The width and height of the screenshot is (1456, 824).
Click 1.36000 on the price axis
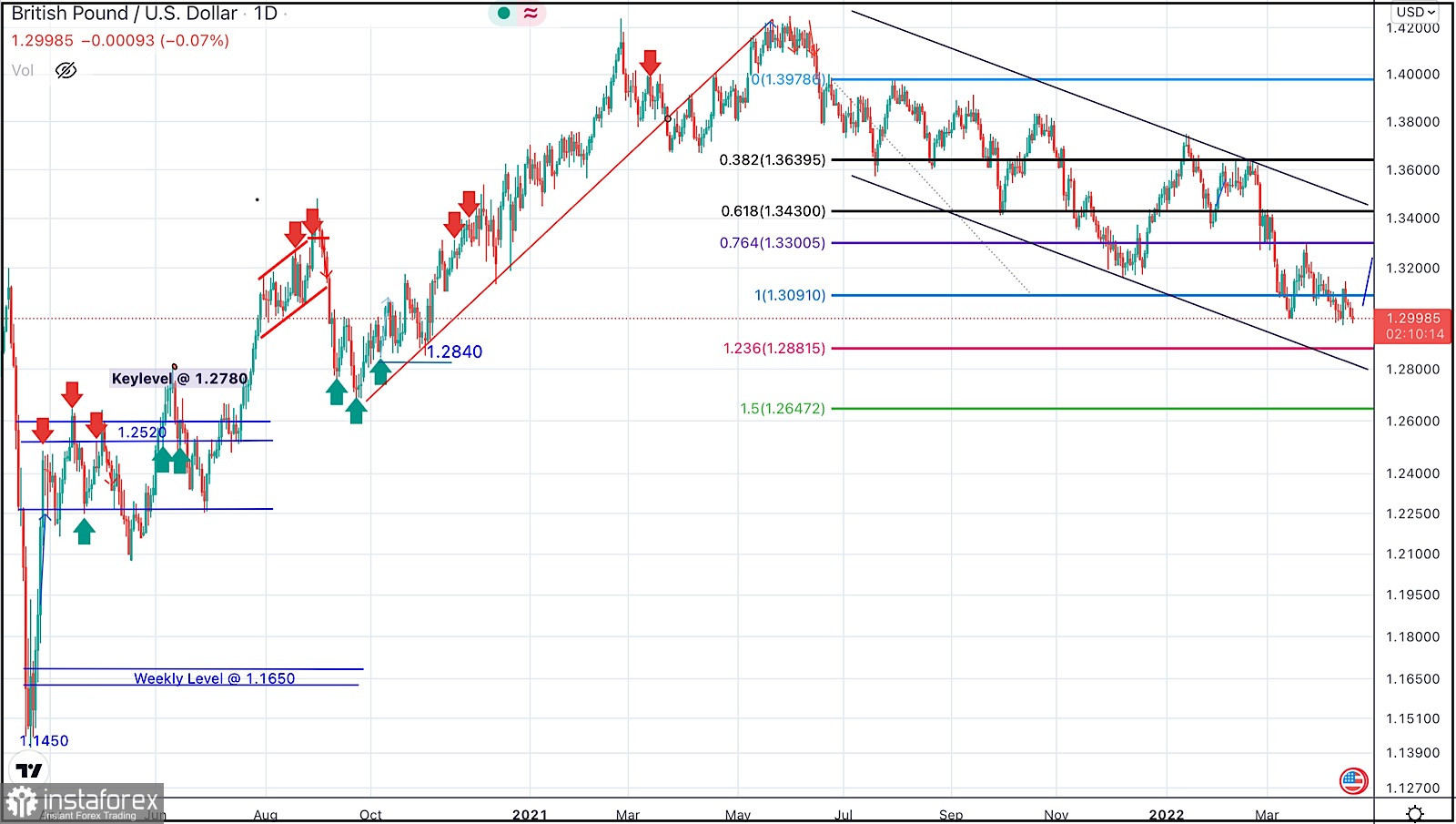[1412, 170]
